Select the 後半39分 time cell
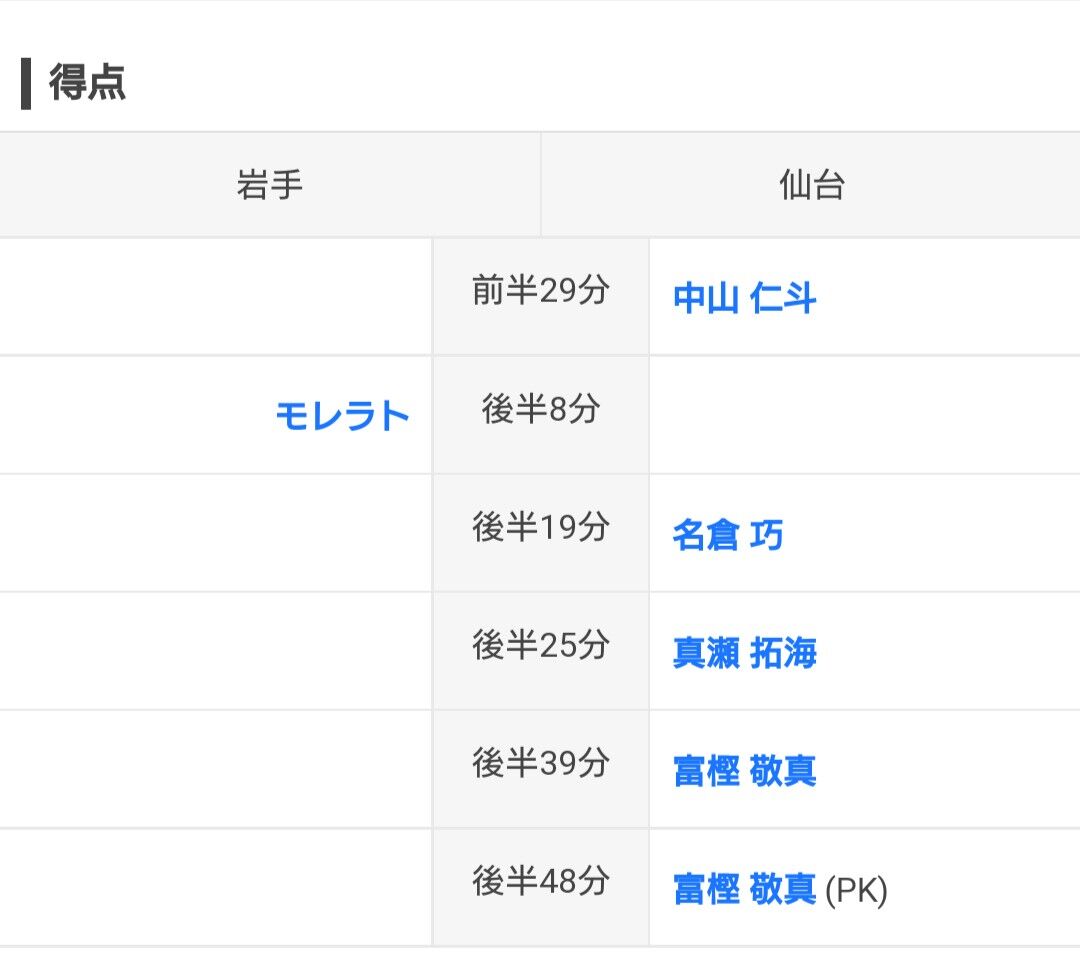The width and height of the screenshot is (1080, 966). pos(540,764)
